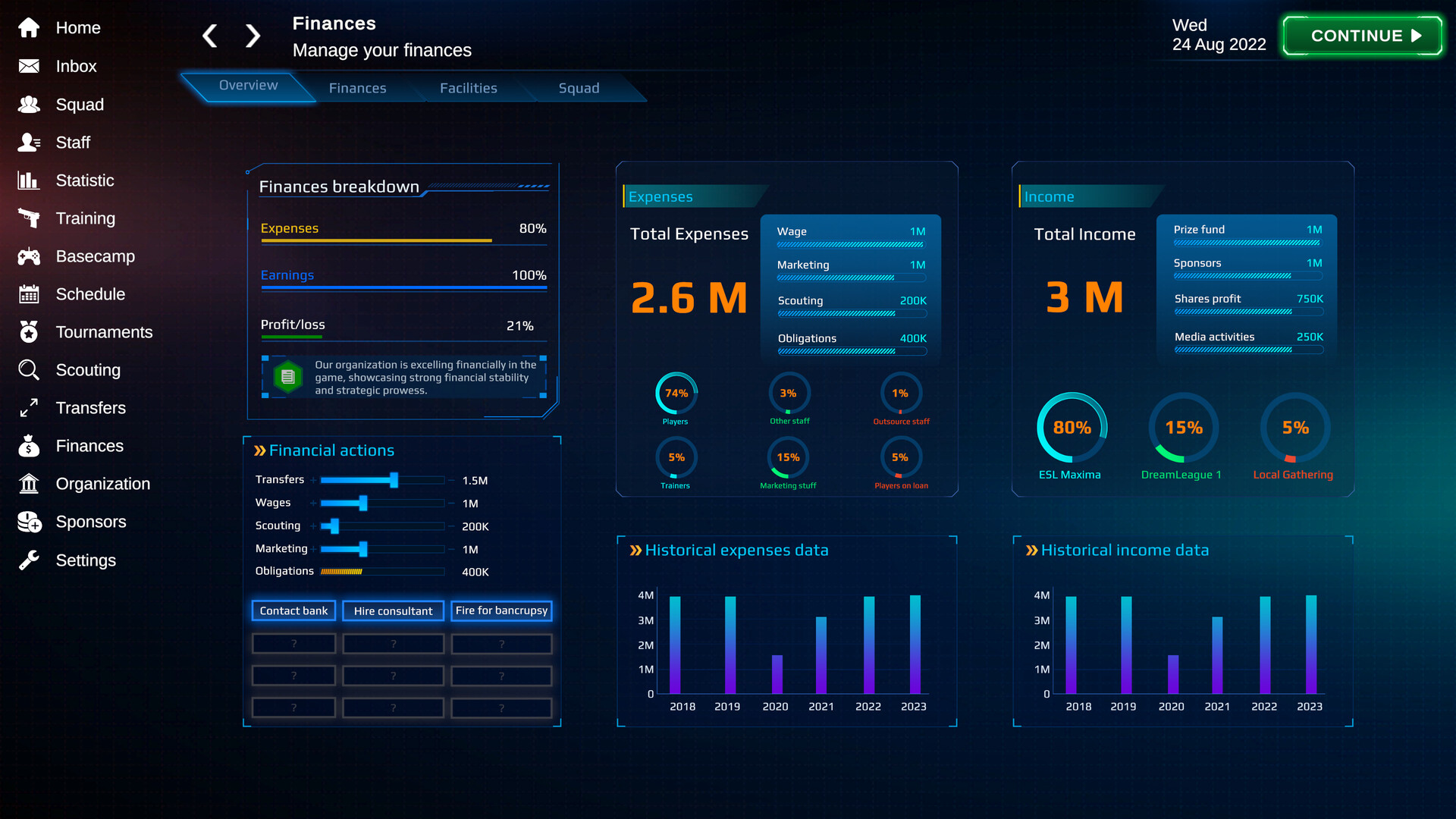Click the Home house icon

(x=29, y=28)
